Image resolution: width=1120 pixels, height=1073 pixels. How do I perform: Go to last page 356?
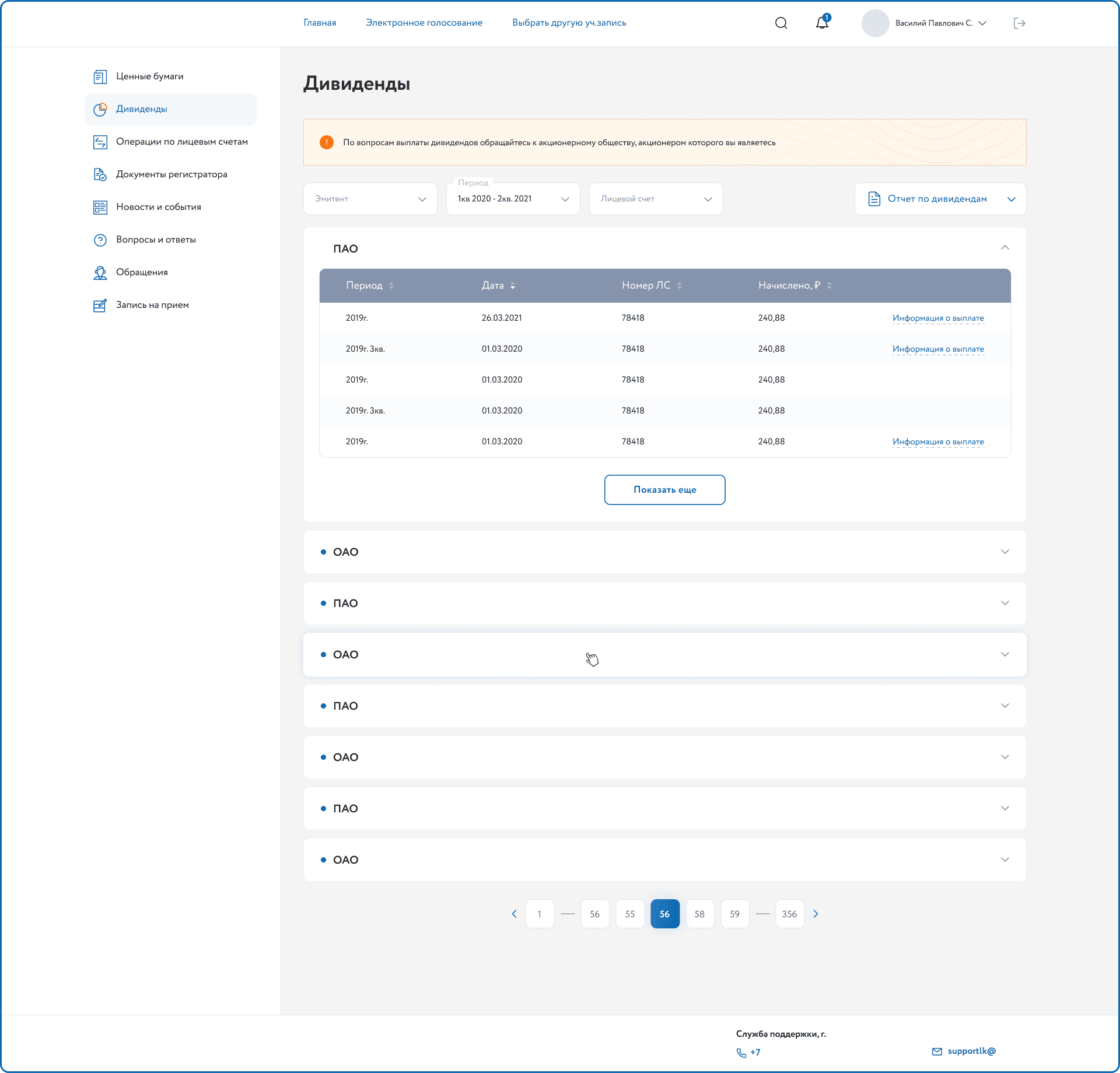pyautogui.click(x=790, y=914)
